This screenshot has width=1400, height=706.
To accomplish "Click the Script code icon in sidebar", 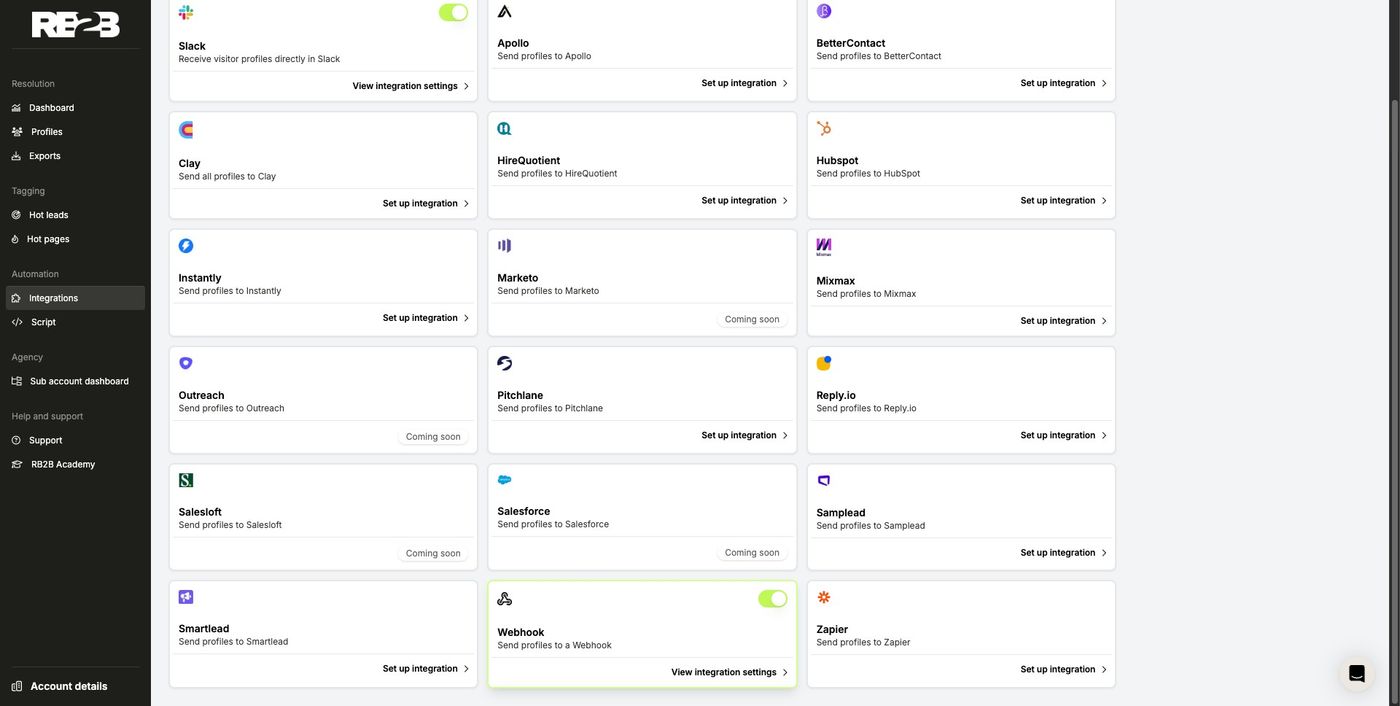I will click(x=17, y=322).
